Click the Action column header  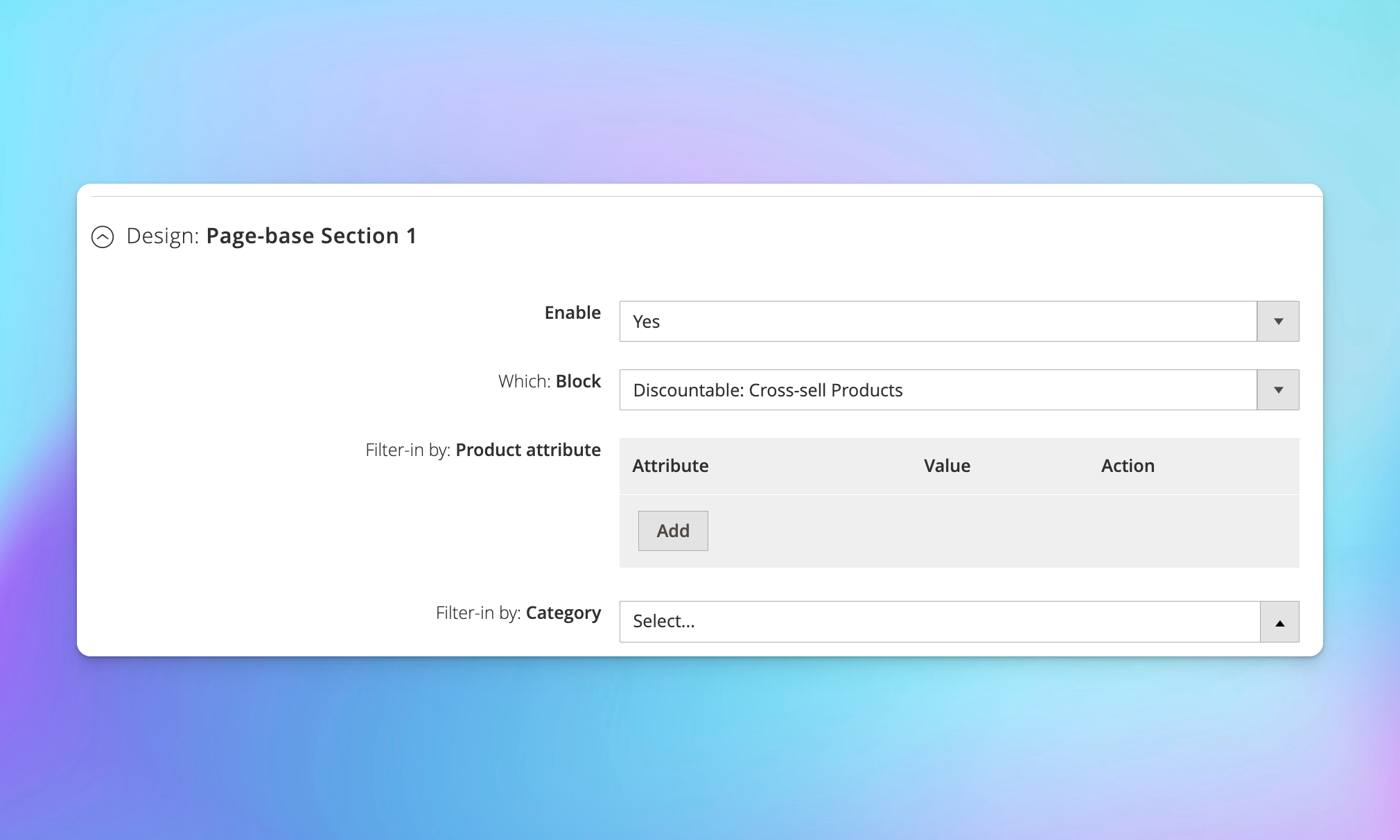click(x=1128, y=466)
